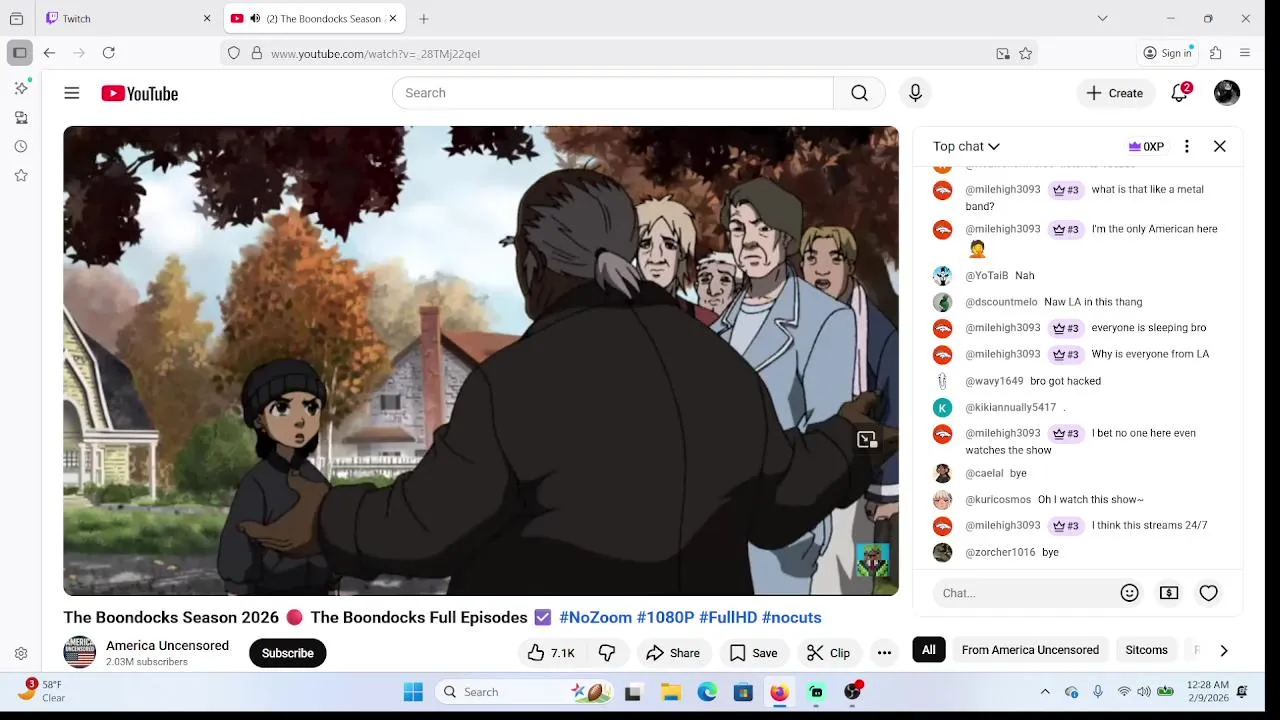Show hidden system tray icons chevron
Screen dimensions: 1280x720
point(1045,692)
